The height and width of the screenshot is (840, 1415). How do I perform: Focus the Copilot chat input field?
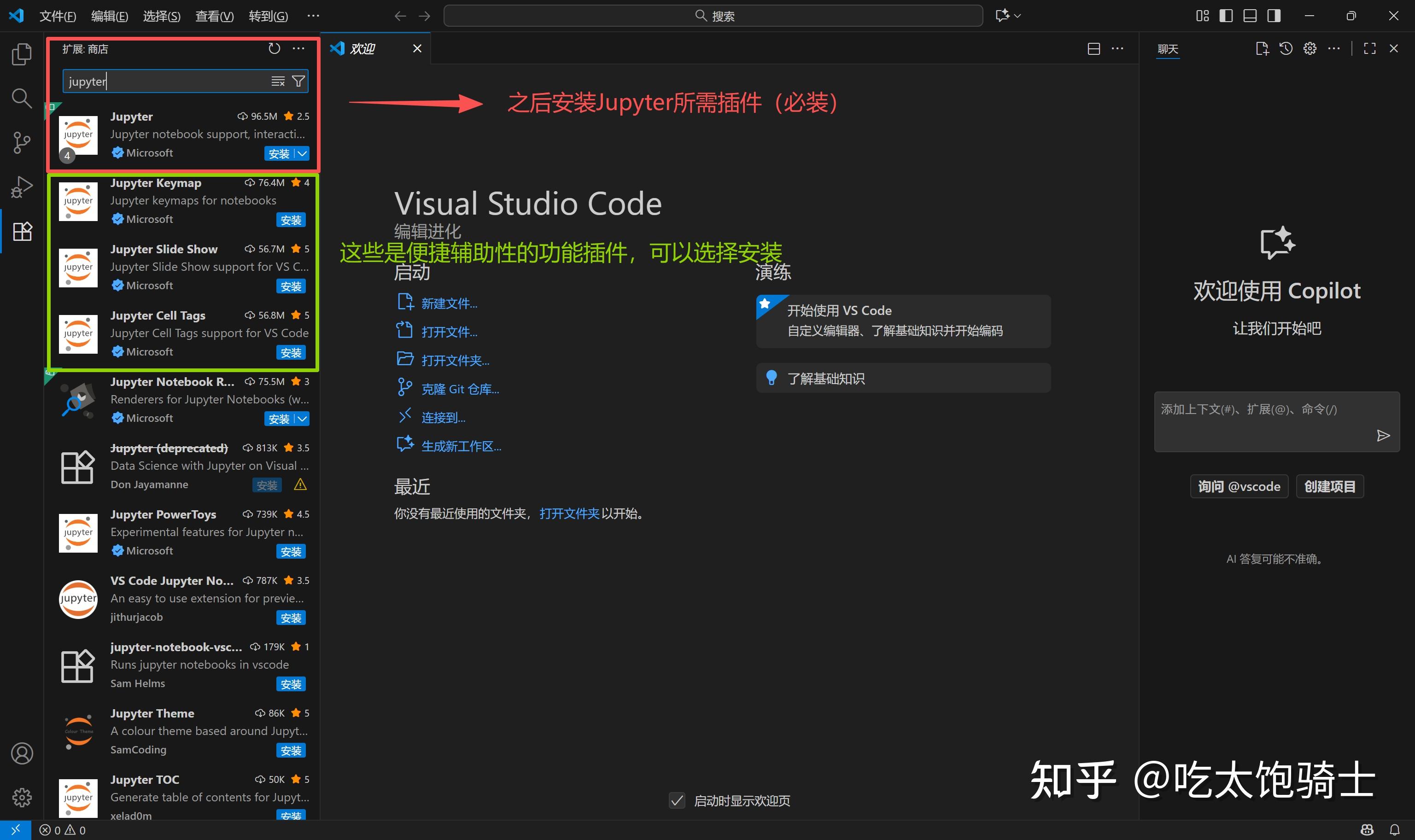point(1262,419)
